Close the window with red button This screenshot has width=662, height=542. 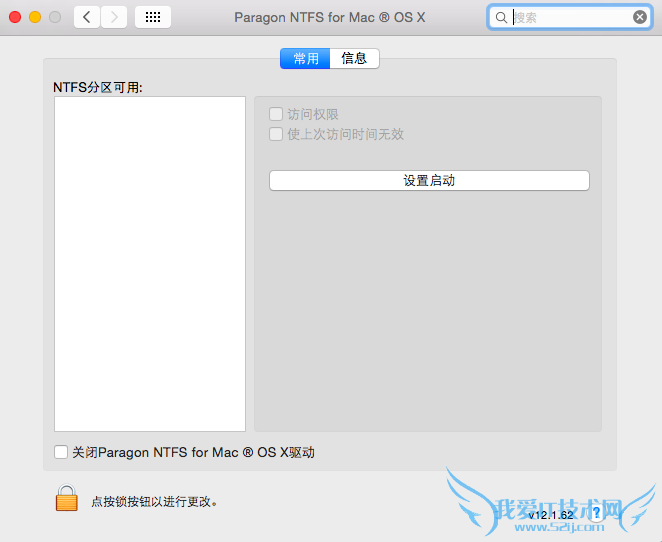15,17
